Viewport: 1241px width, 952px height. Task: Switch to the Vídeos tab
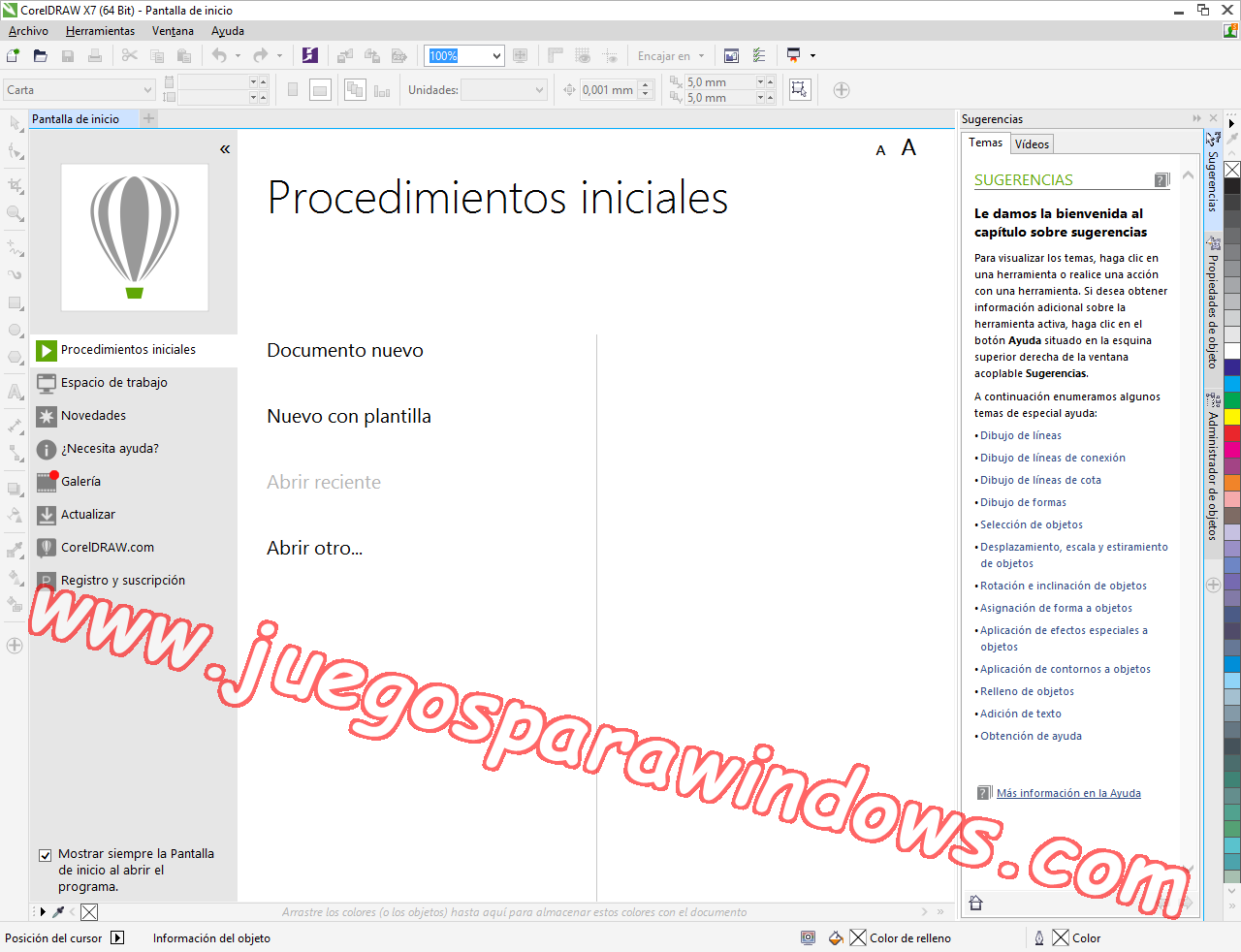1032,143
